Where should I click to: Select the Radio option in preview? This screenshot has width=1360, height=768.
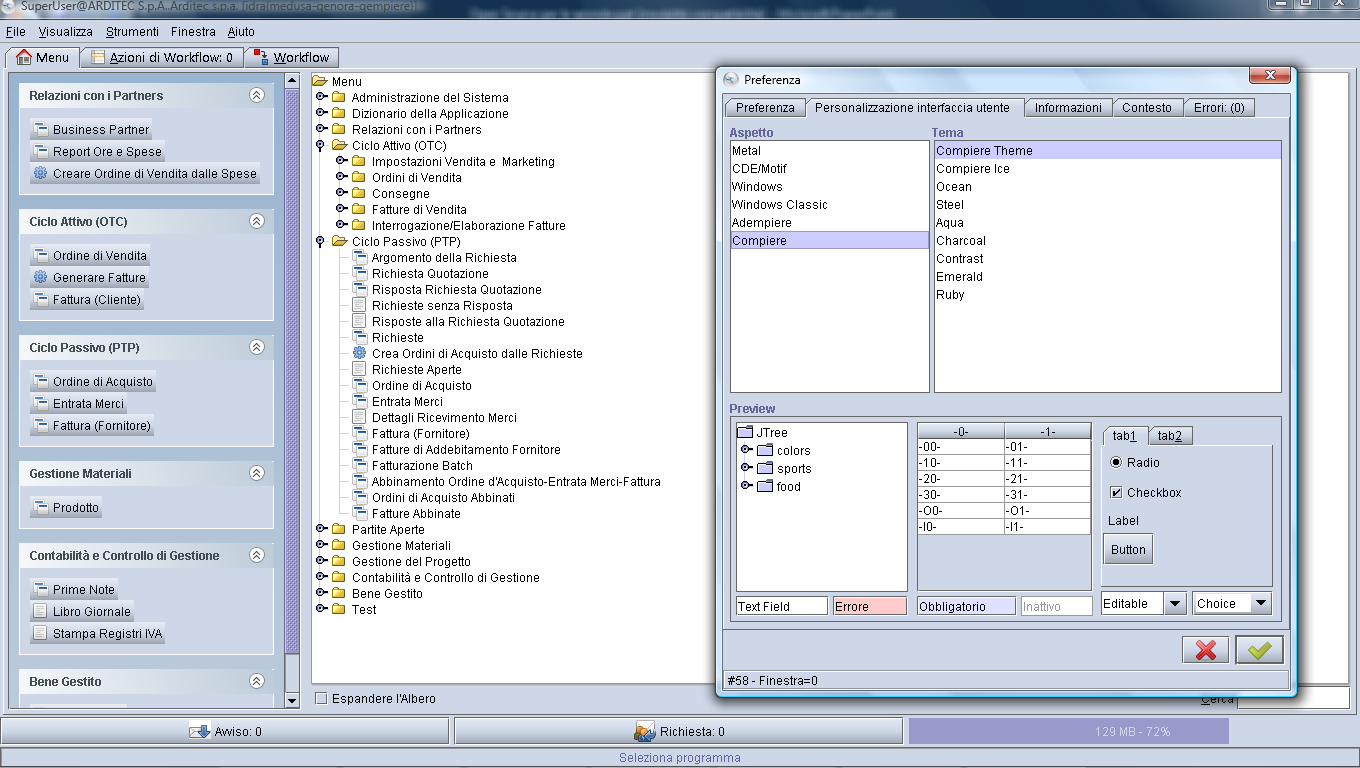[1116, 463]
